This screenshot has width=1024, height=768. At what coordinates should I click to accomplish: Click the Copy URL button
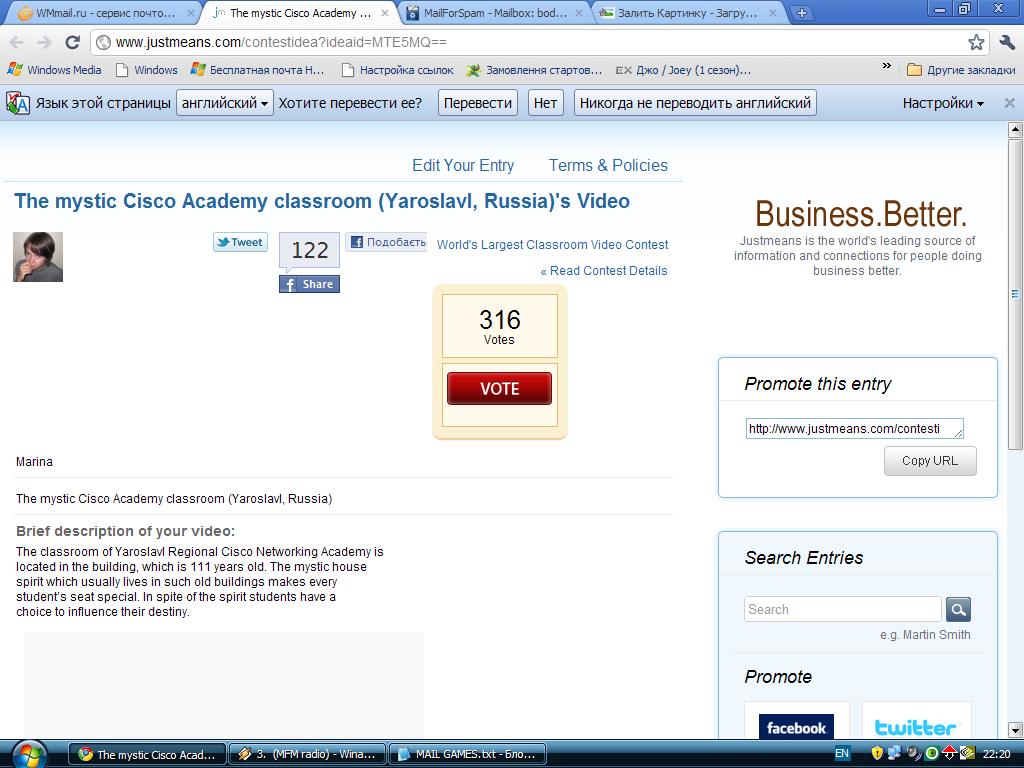point(930,461)
